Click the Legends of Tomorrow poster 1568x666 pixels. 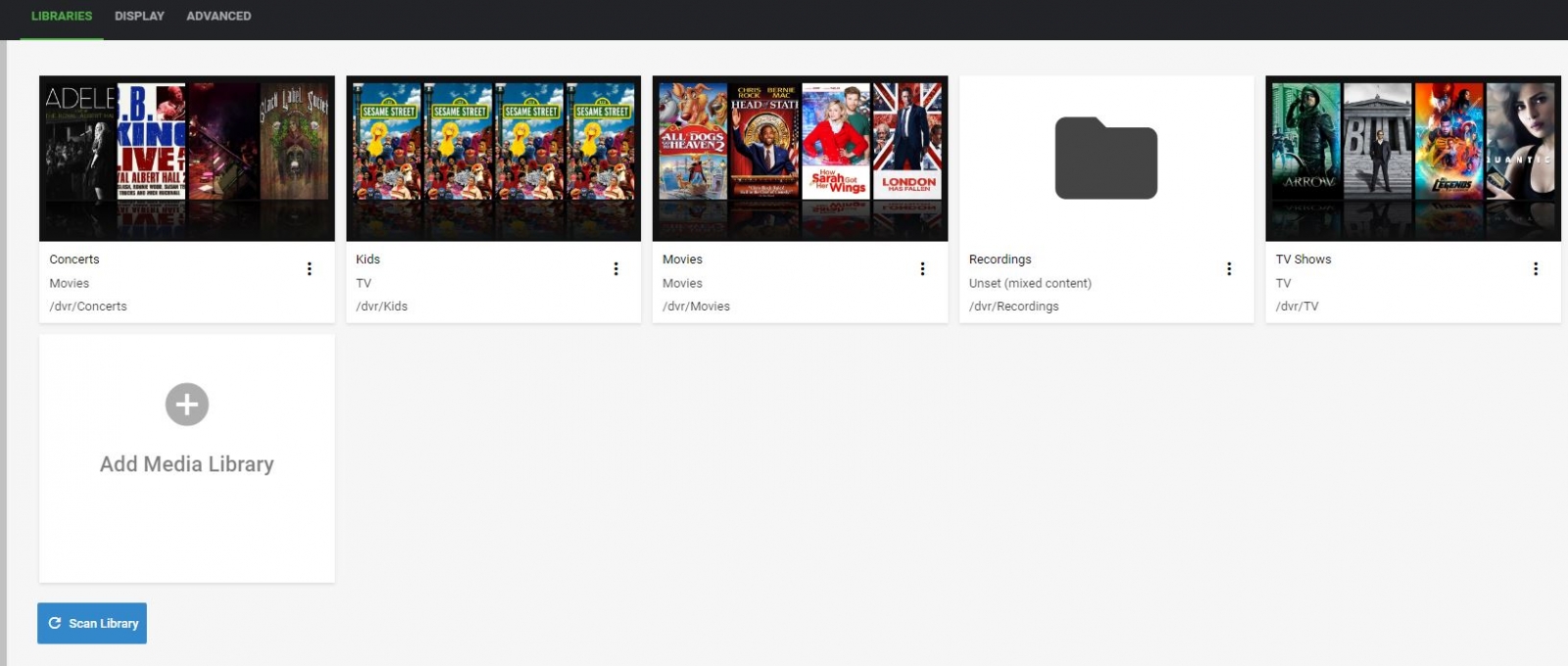(1449, 142)
